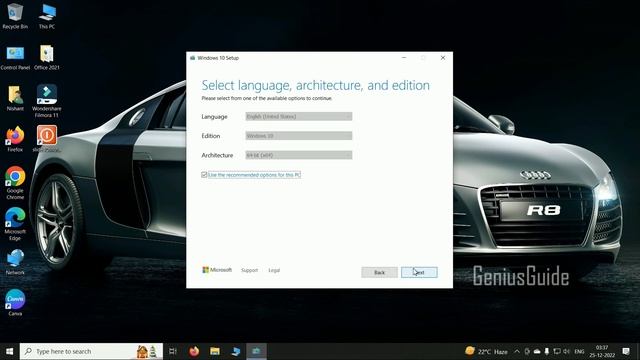This screenshot has height=360, width=640.
Task: Open the weather widget showing 22°C Haze
Action: (486, 351)
